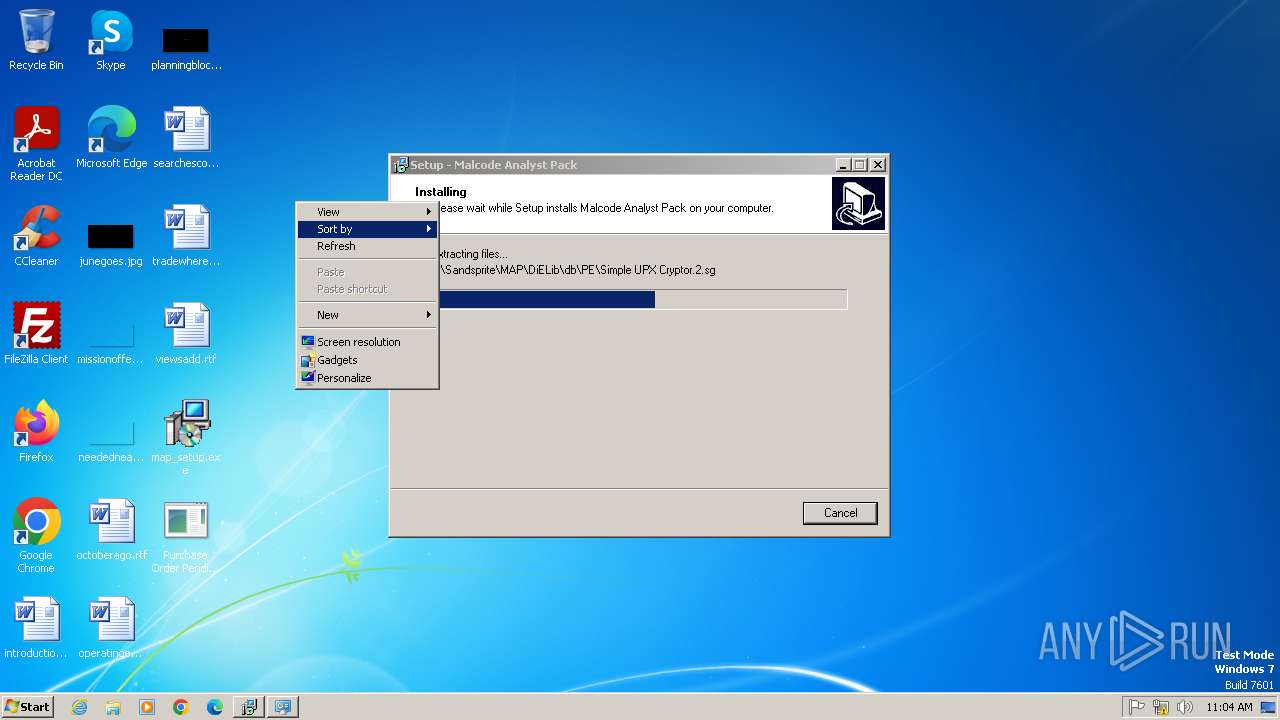Open viewsadd.rtf document
The height and width of the screenshot is (720, 1280).
[186, 334]
